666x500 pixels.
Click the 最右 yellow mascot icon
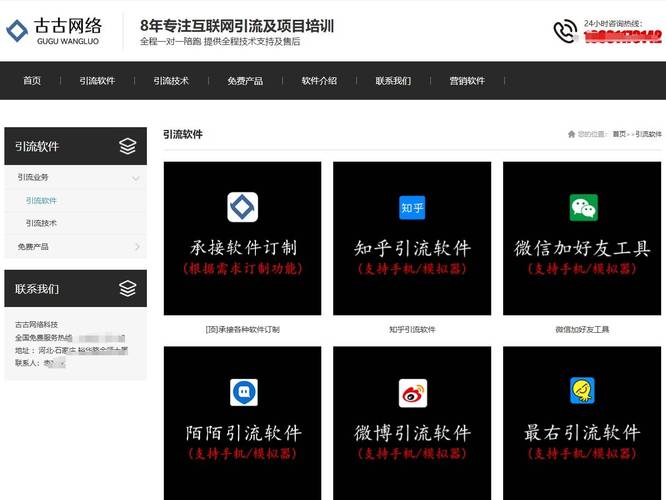(x=582, y=390)
